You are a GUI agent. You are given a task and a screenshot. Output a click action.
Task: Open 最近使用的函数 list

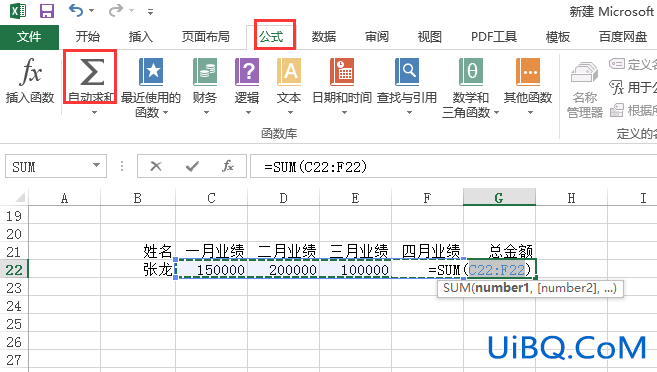151,87
